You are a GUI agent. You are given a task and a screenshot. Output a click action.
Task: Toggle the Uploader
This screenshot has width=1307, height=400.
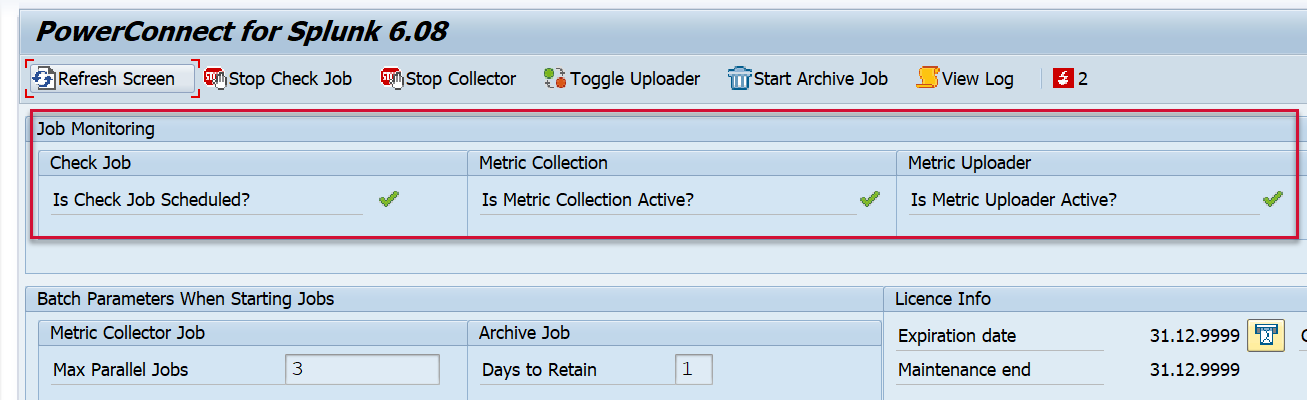point(622,79)
